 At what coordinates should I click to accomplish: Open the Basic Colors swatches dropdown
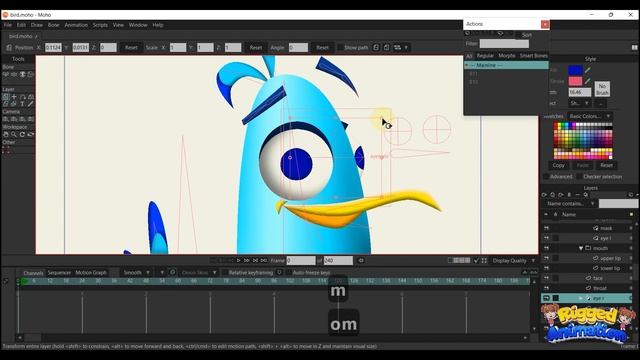[x=590, y=116]
